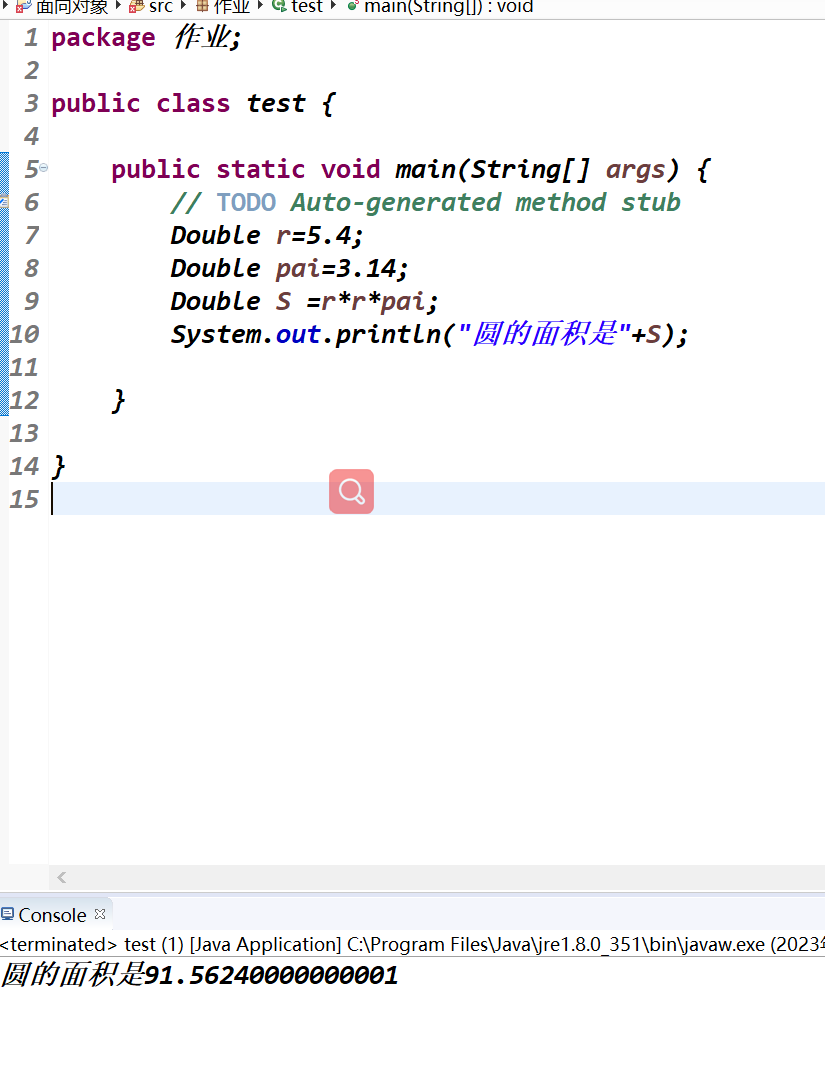Screen dimensions: 825x1089
Task: Expand the breadcrumb arrow after 'src'
Action: tap(183, 6)
